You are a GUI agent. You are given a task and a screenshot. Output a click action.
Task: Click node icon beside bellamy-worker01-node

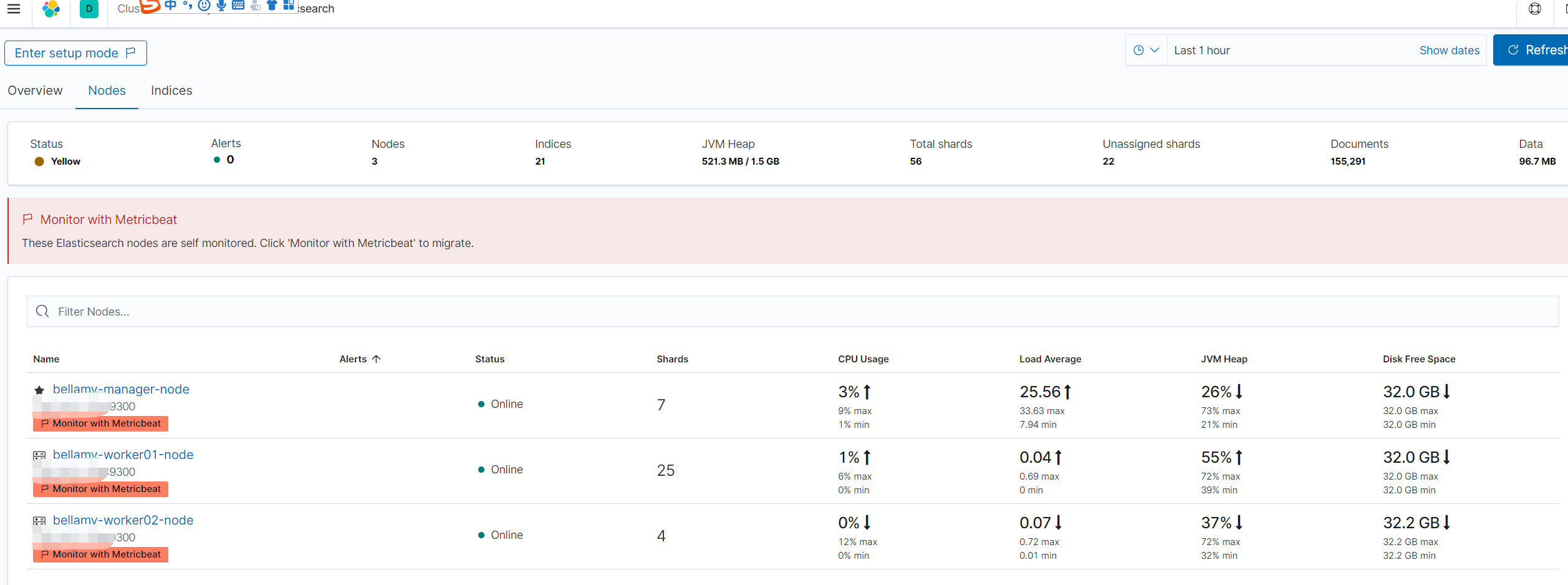point(39,455)
